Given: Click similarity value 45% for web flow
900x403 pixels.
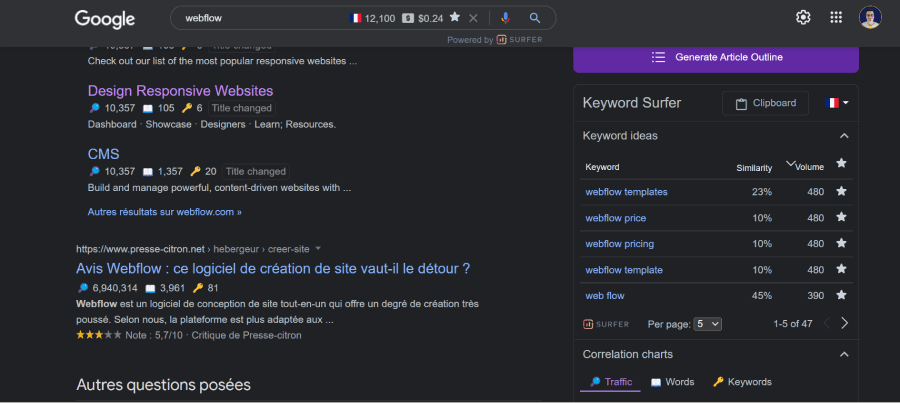Looking at the screenshot, I should tap(762, 296).
